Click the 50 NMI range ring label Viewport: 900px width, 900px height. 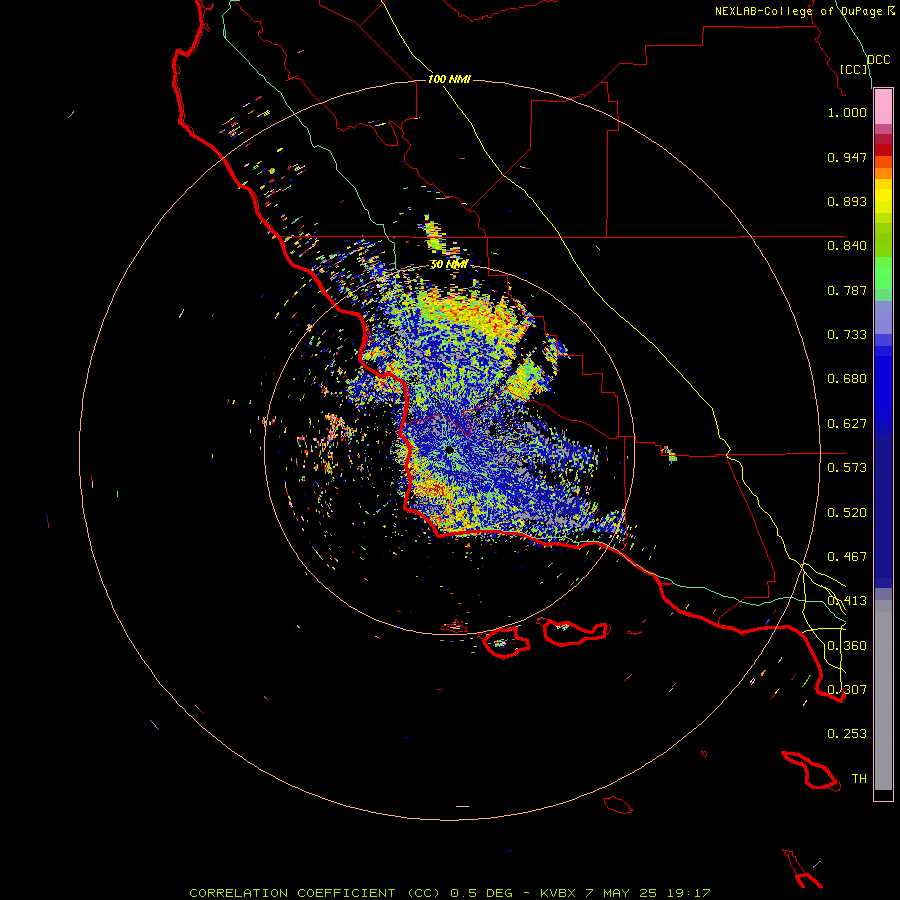tap(449, 264)
